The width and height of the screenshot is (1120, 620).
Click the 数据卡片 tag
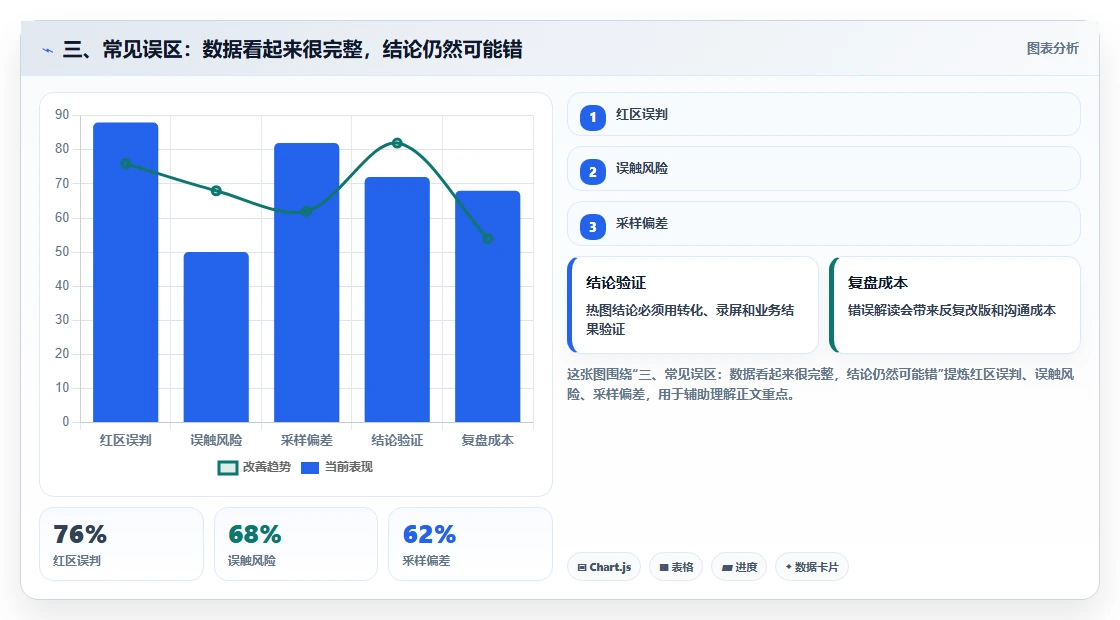(x=811, y=567)
